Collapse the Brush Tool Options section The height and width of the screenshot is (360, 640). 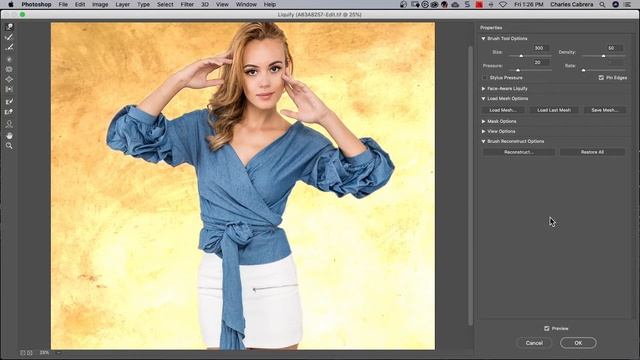(483, 38)
